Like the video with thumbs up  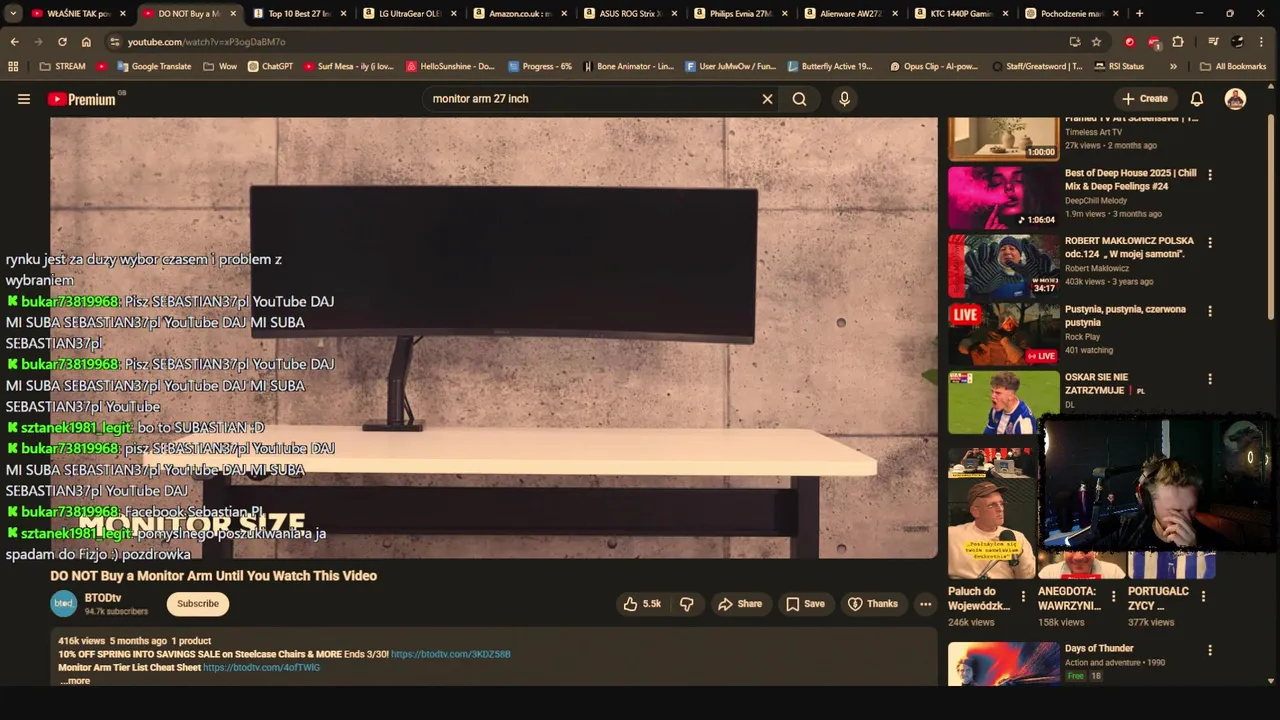coord(642,604)
